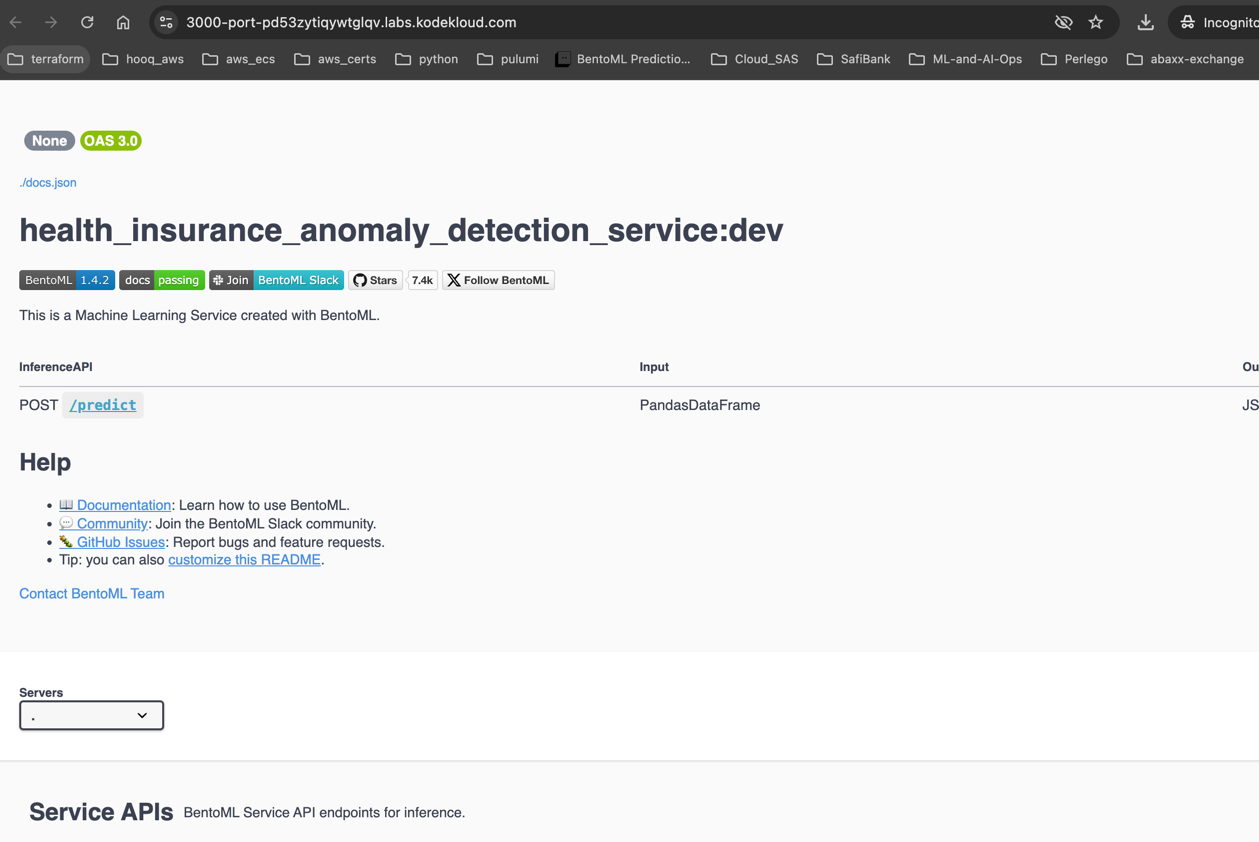Click the 7.4k stars count badge

[x=422, y=280]
